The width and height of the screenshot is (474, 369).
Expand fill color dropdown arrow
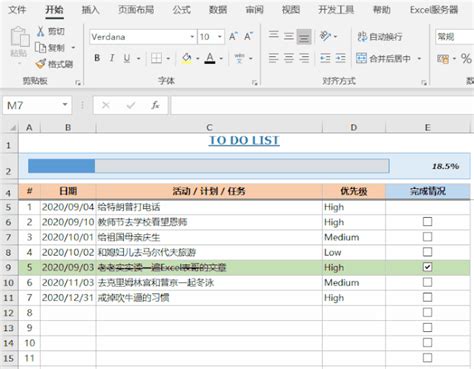tap(198, 59)
